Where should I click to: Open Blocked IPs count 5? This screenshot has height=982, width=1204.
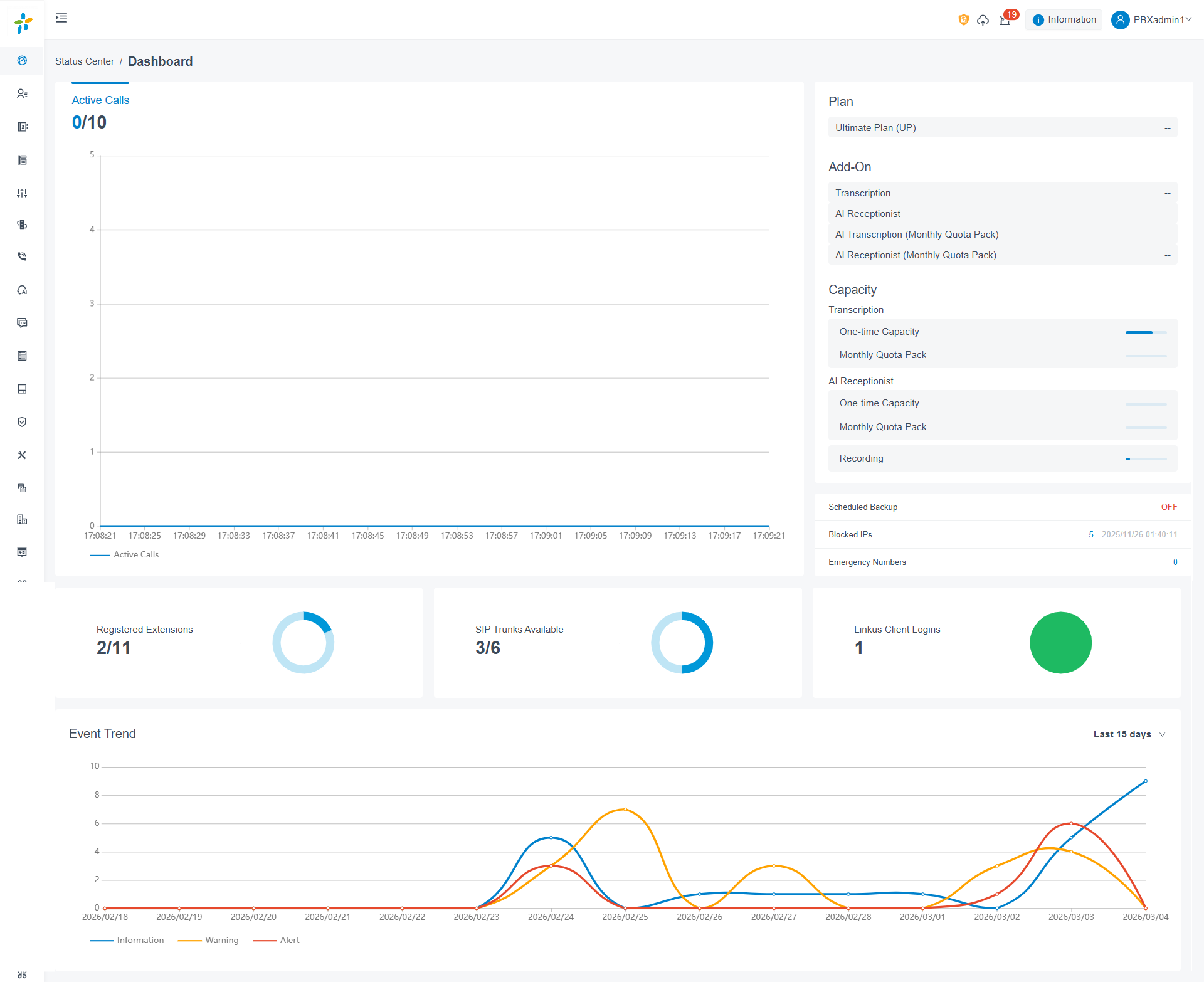coord(1091,534)
